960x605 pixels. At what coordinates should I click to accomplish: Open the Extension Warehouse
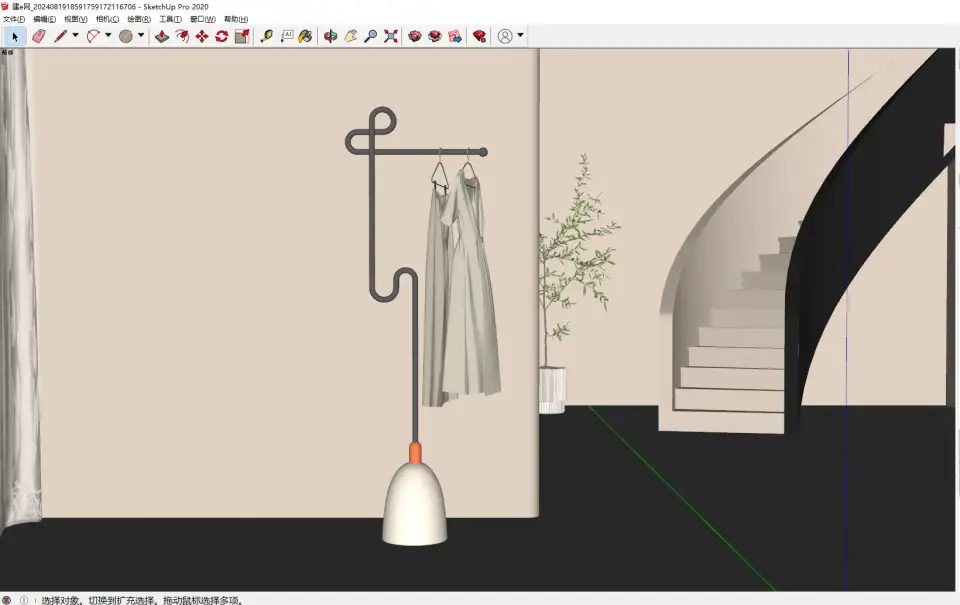(x=435, y=37)
